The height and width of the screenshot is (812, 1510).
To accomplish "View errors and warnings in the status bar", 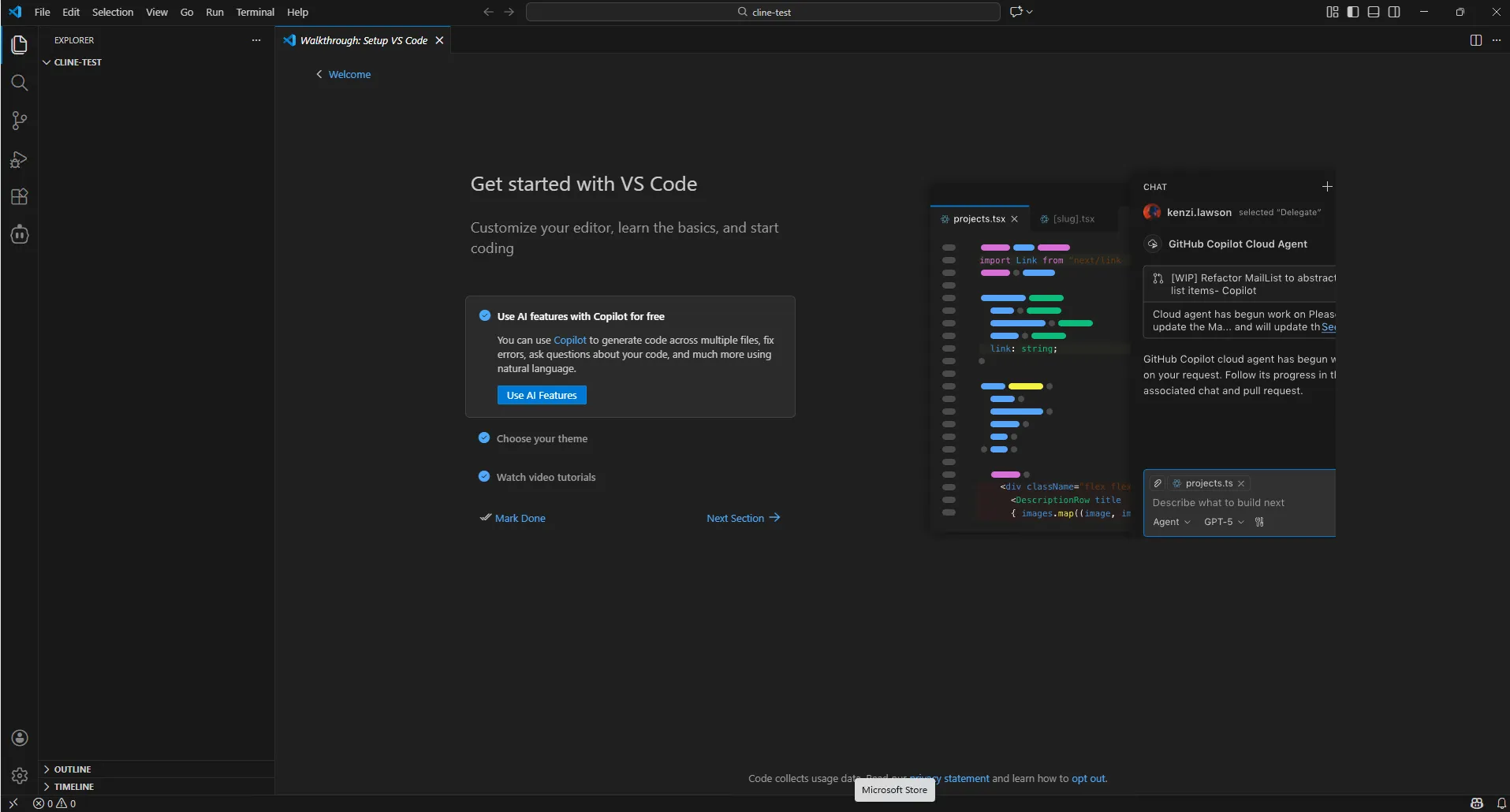I will [57, 803].
